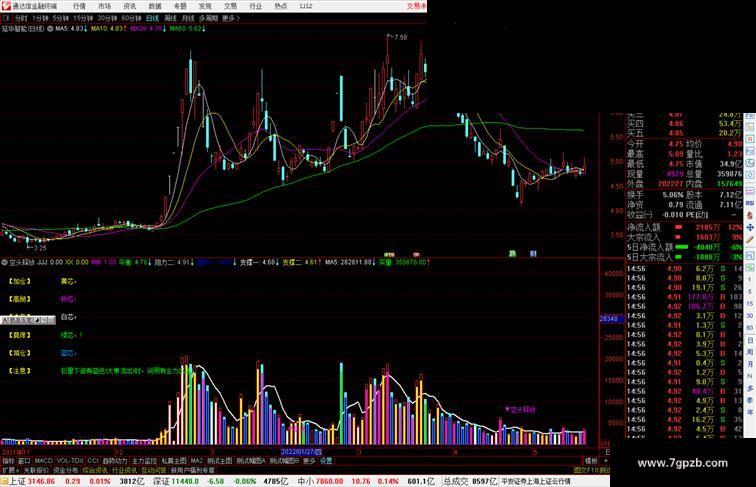Click the circle icon beside 空头释放 indicator name
This screenshot has height=487, width=756.
(4, 262)
